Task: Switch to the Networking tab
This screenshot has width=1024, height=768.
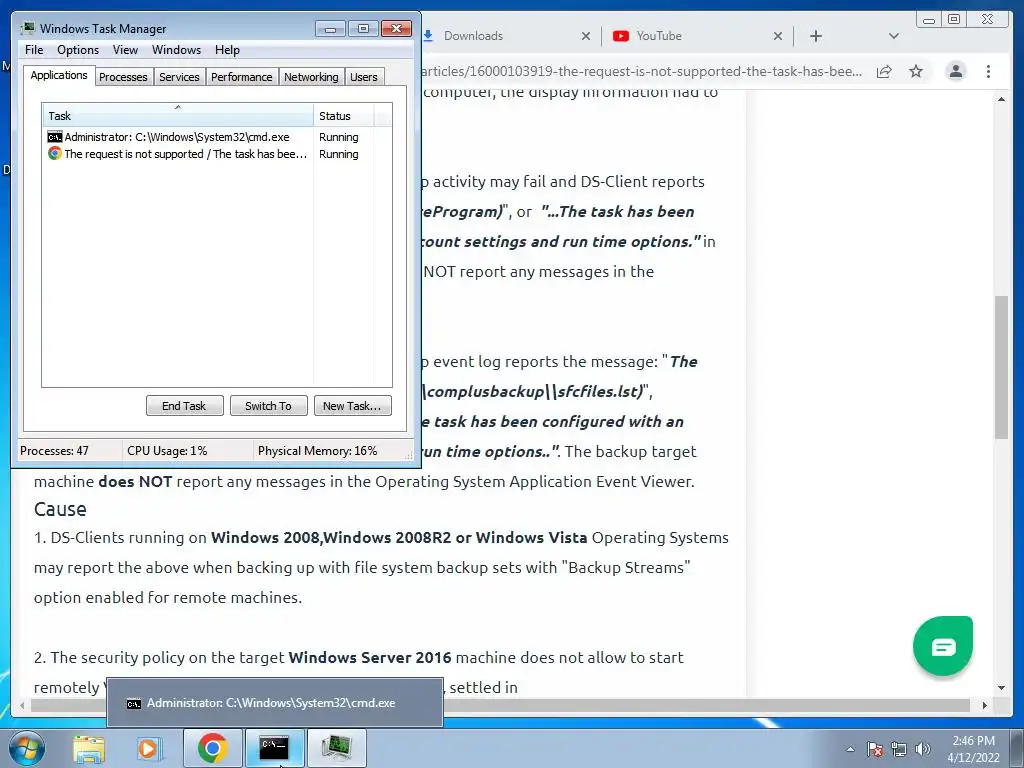Action: pos(311,77)
